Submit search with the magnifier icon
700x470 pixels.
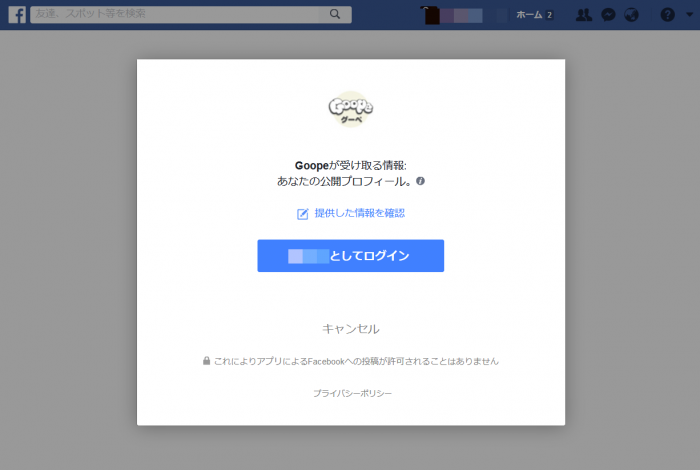(335, 14)
